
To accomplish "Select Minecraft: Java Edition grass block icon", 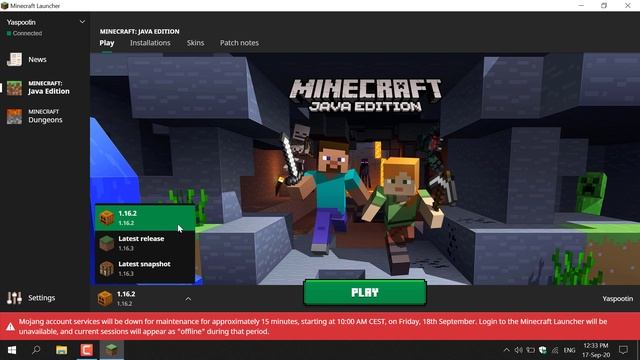I will click(14, 88).
